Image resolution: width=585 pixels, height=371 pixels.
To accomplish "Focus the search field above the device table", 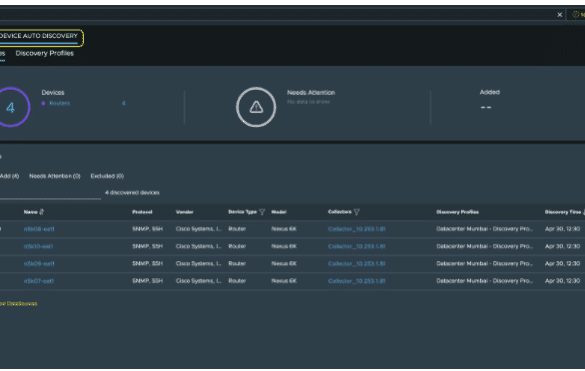I will coord(50,193).
